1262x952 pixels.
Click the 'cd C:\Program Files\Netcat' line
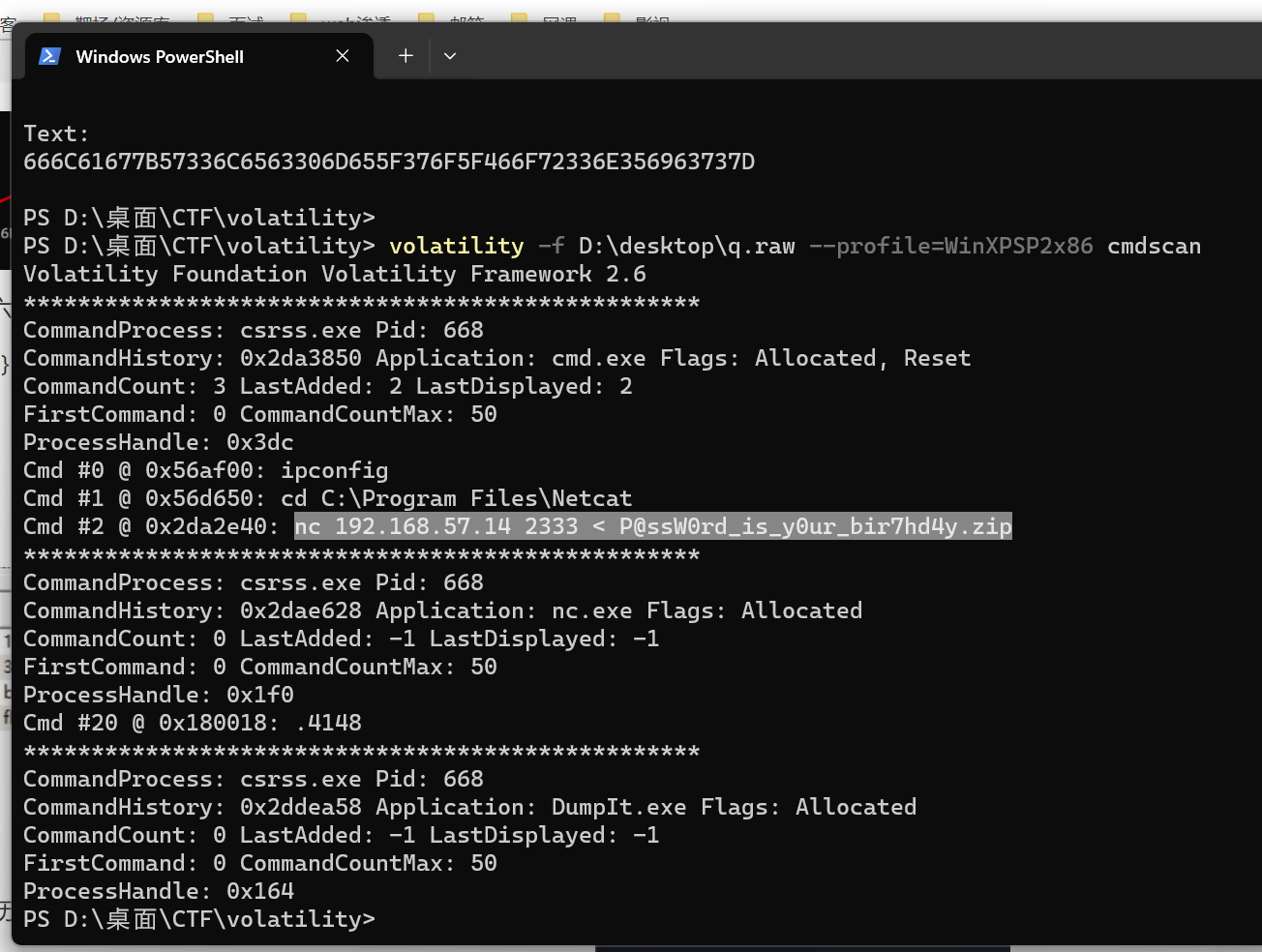328,498
